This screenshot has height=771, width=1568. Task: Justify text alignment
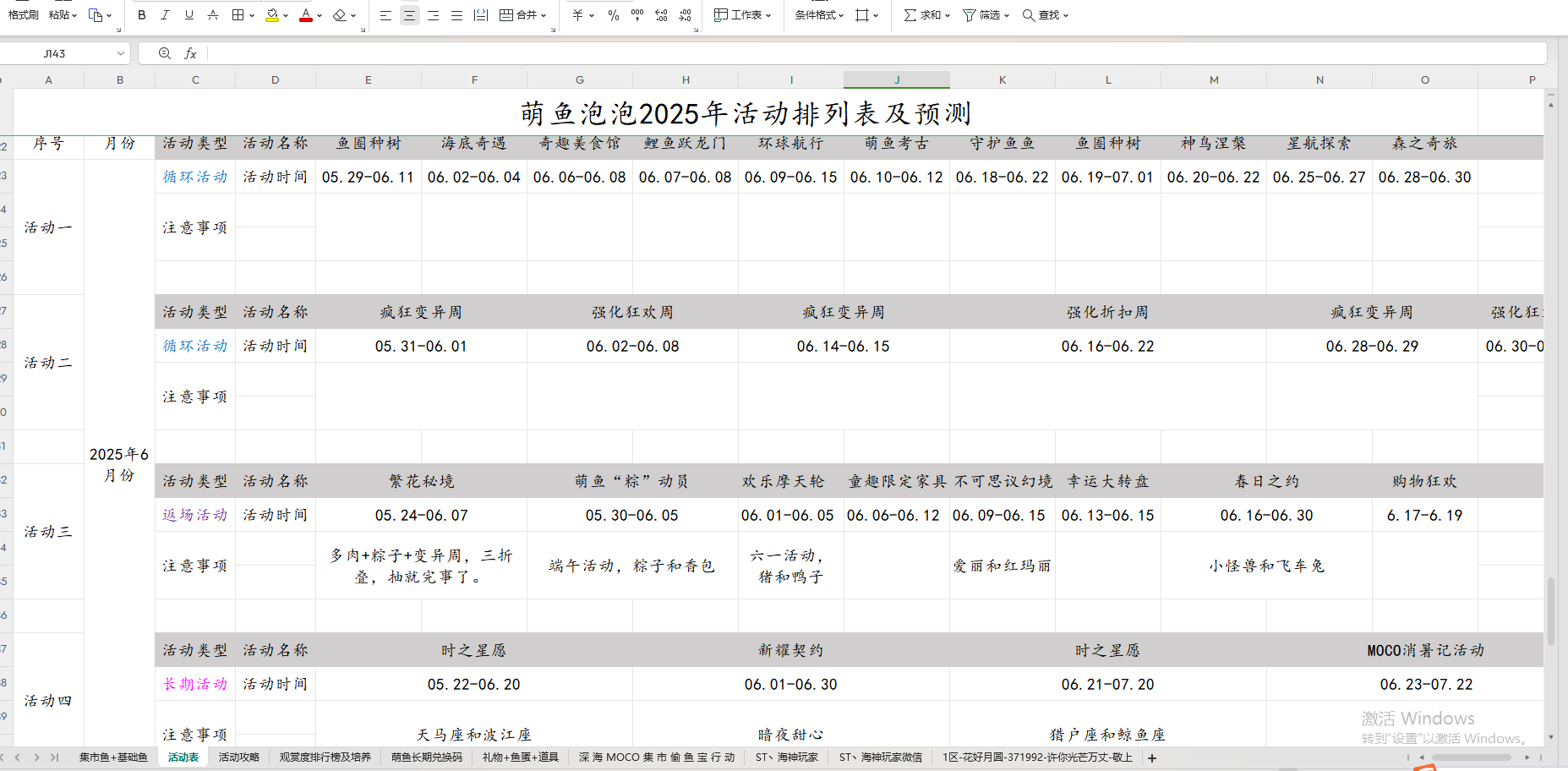point(456,15)
